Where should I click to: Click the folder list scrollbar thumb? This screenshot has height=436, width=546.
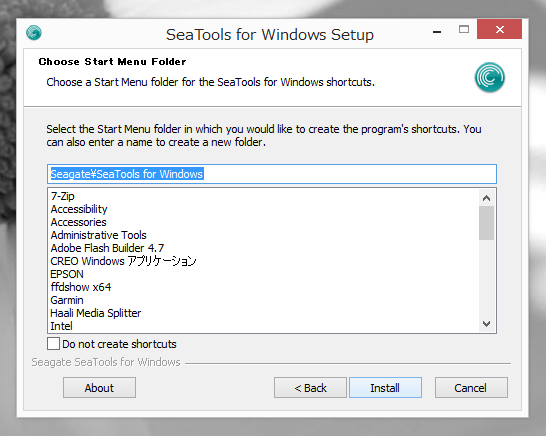point(486,223)
